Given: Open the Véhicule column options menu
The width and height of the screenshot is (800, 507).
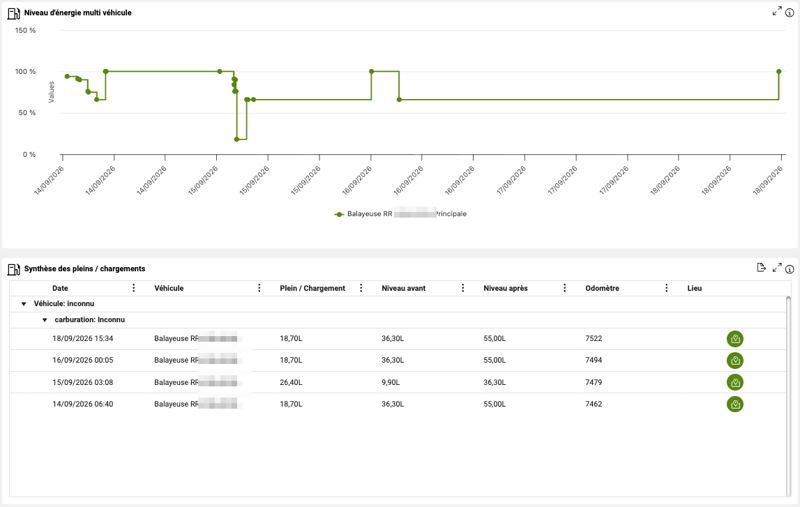Looking at the screenshot, I should pyautogui.click(x=259, y=288).
